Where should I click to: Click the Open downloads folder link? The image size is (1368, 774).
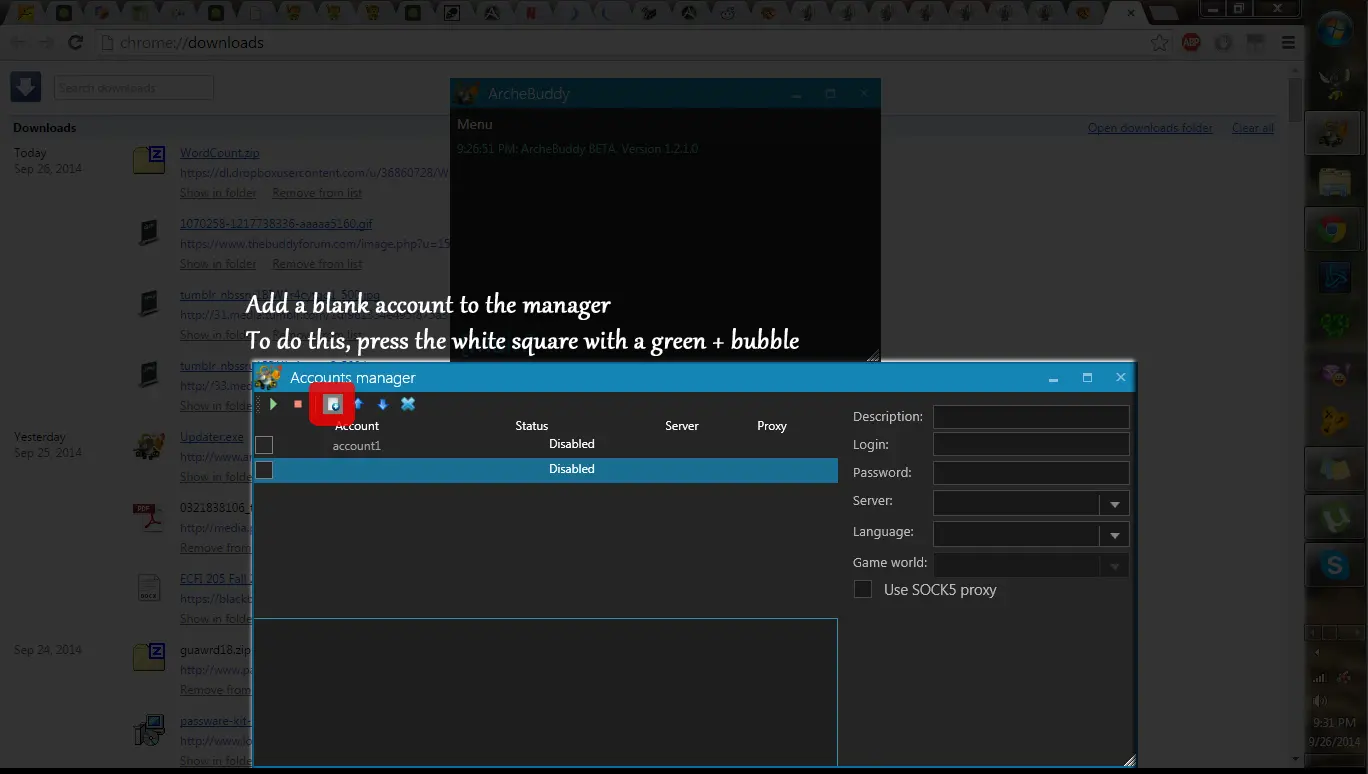coord(1149,128)
